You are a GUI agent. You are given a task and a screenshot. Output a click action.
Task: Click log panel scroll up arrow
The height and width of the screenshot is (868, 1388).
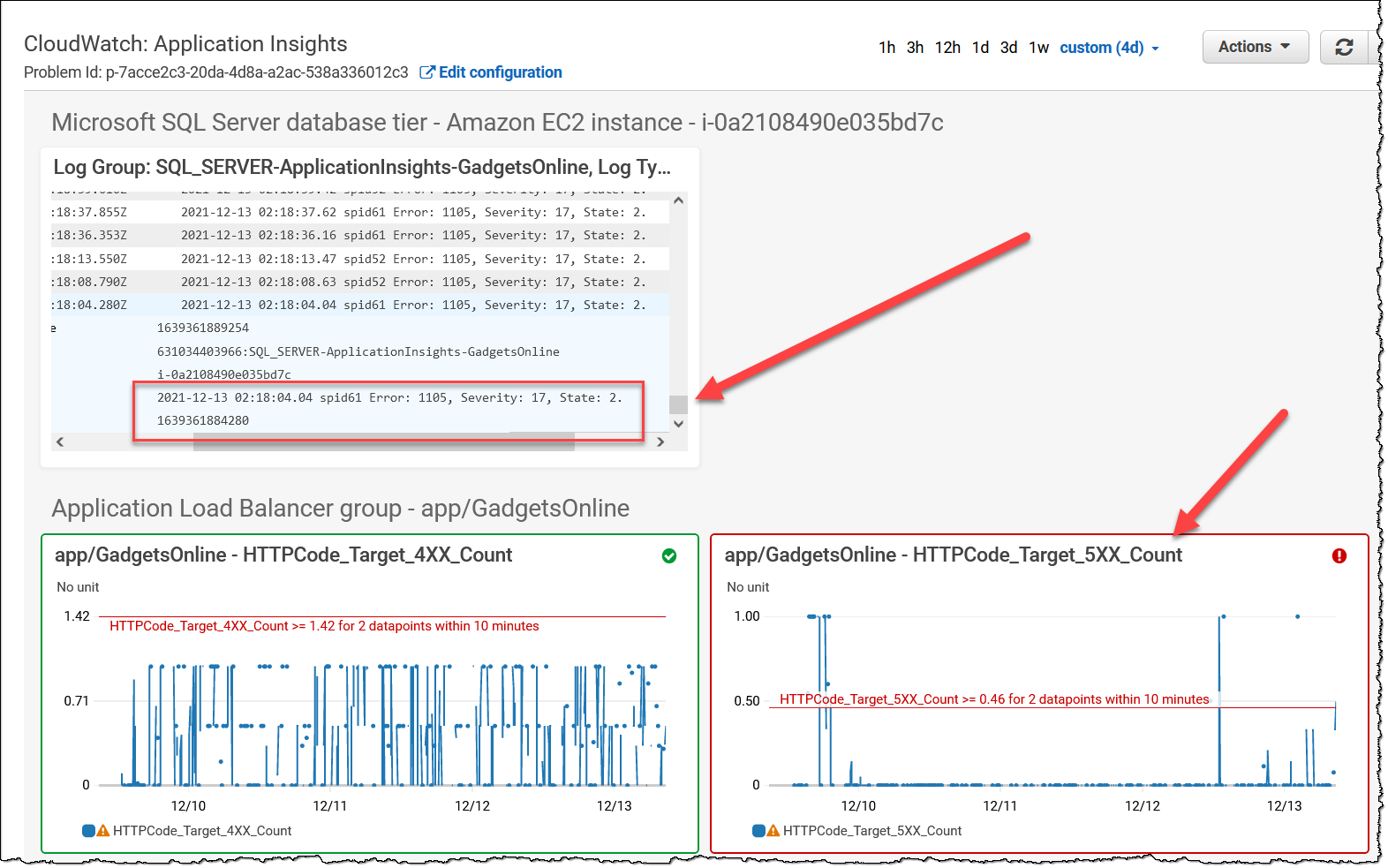pos(678,200)
